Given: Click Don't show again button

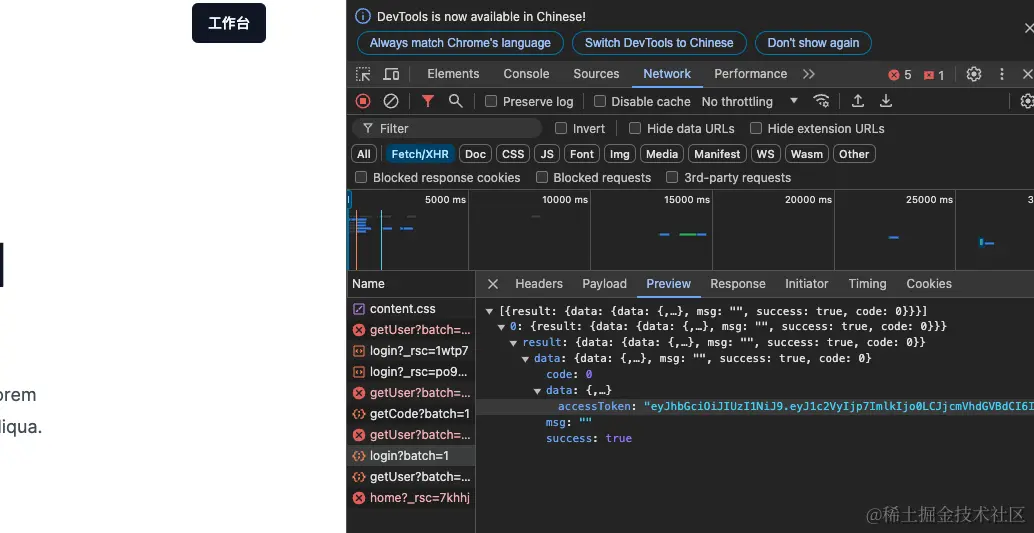Looking at the screenshot, I should pyautogui.click(x=813, y=43).
